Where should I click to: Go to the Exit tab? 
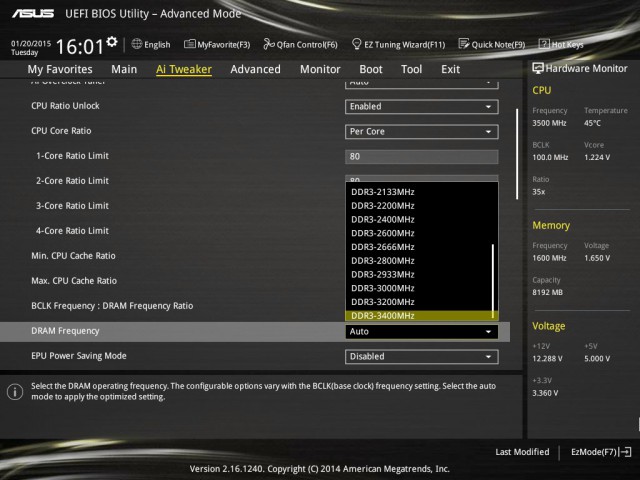(451, 69)
